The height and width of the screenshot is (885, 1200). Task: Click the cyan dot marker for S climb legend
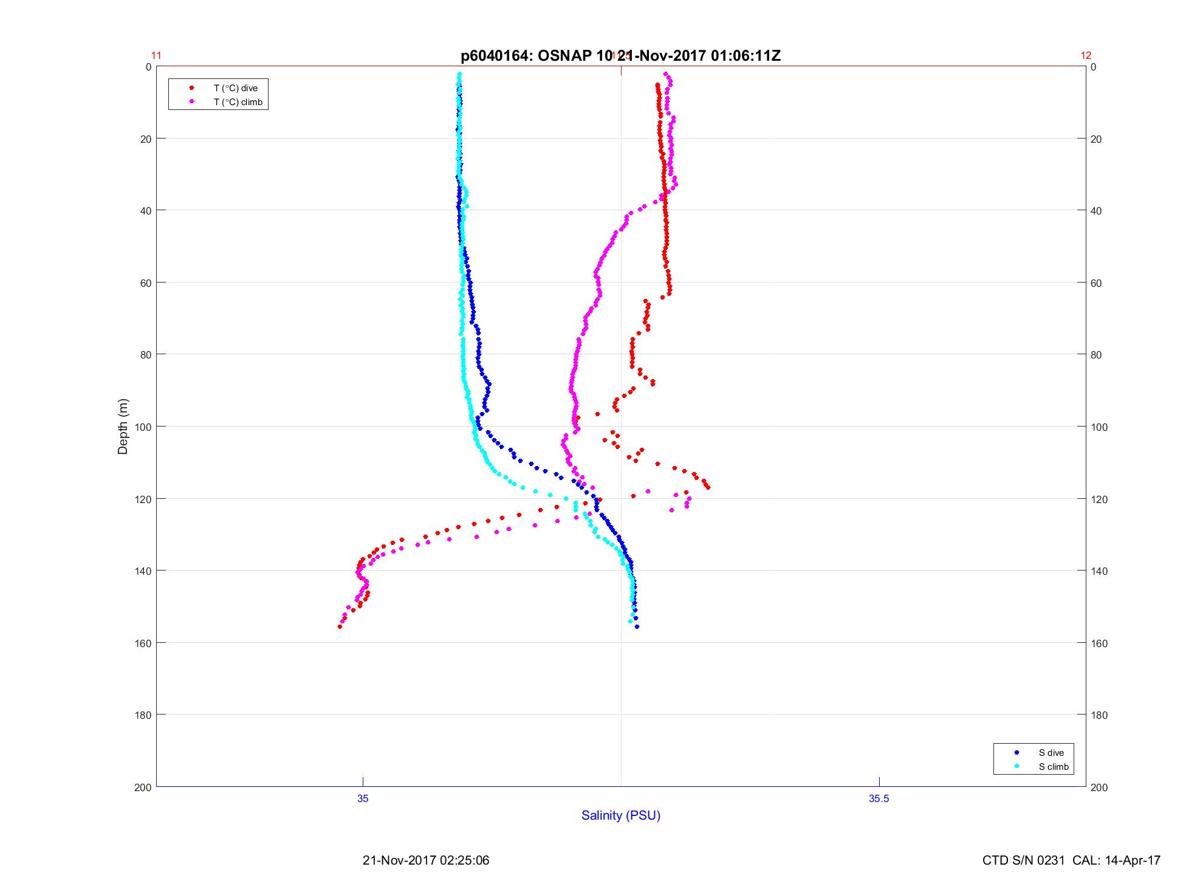(1016, 766)
